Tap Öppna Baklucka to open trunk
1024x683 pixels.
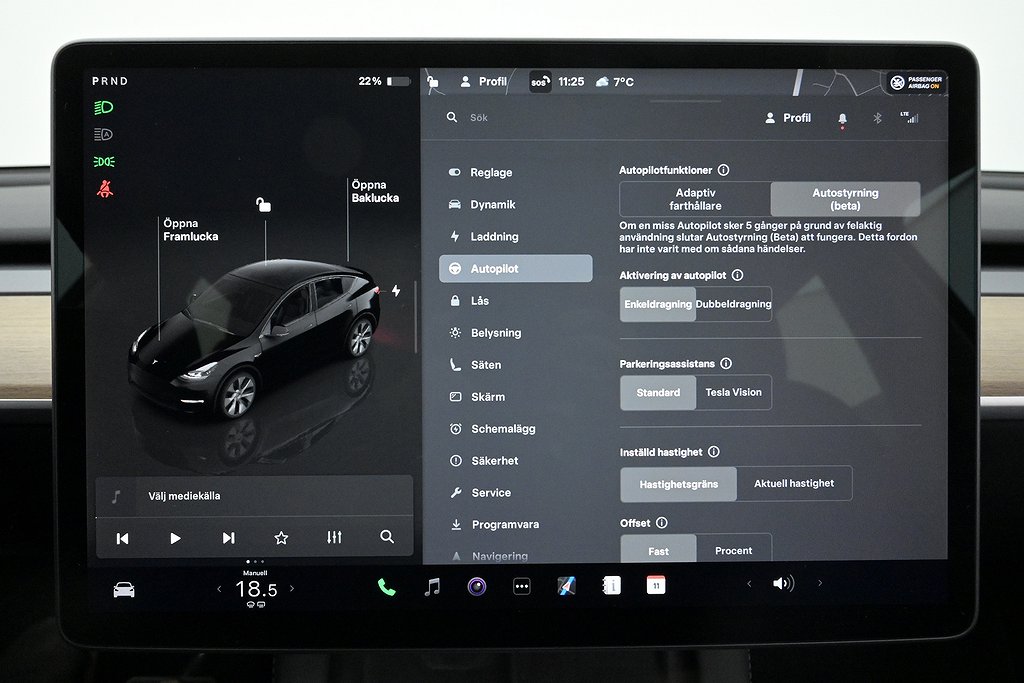pos(375,191)
